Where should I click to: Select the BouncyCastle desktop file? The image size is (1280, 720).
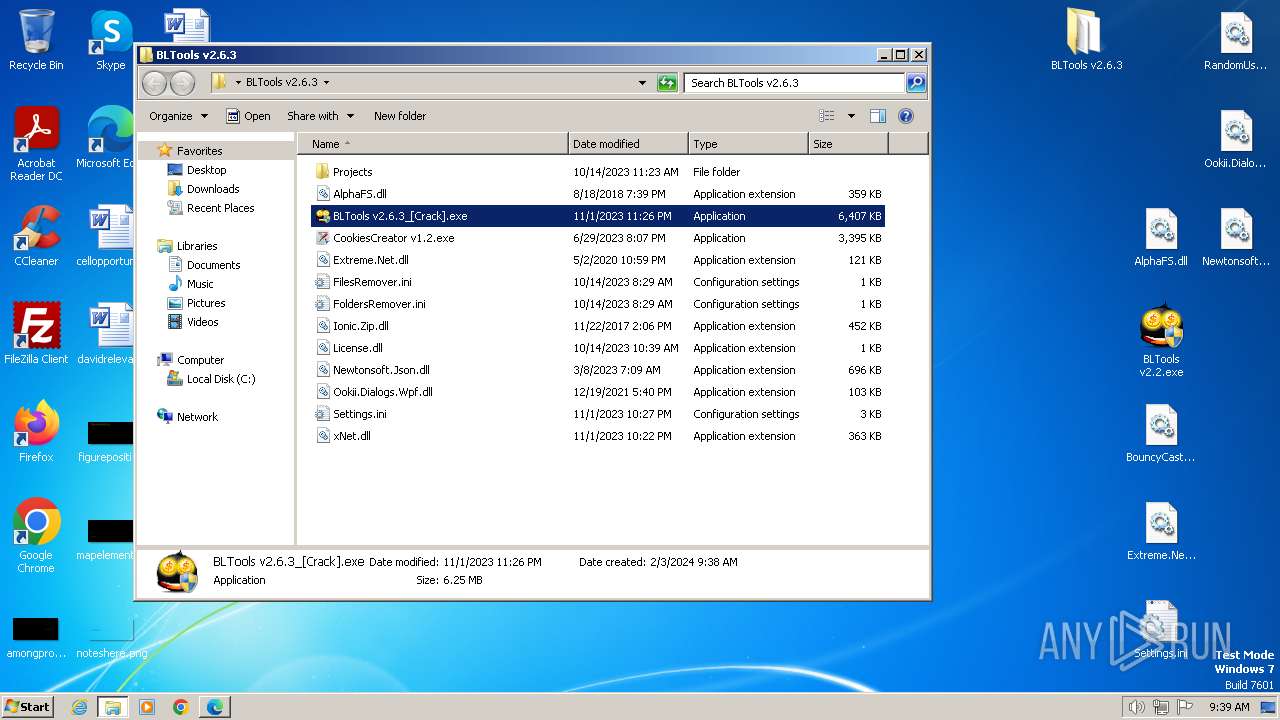point(1161,433)
